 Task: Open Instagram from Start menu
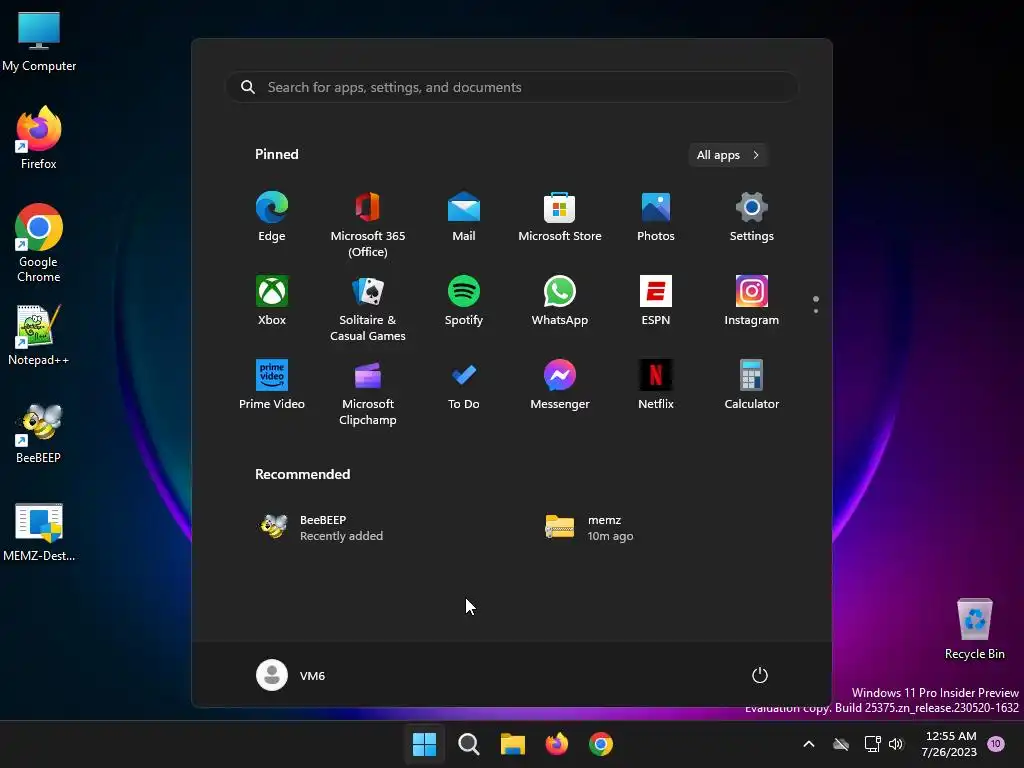pos(752,300)
